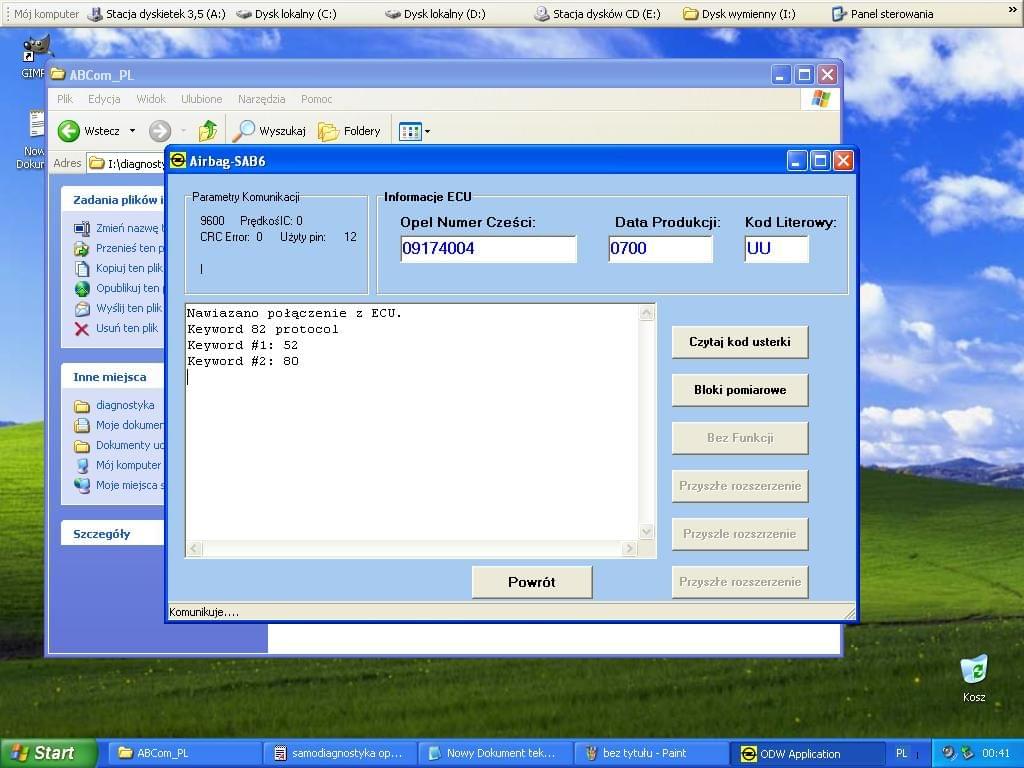This screenshot has width=1024, height=768.
Task: Switch to bez tytułu - Paint taskbar button
Action: [653, 754]
